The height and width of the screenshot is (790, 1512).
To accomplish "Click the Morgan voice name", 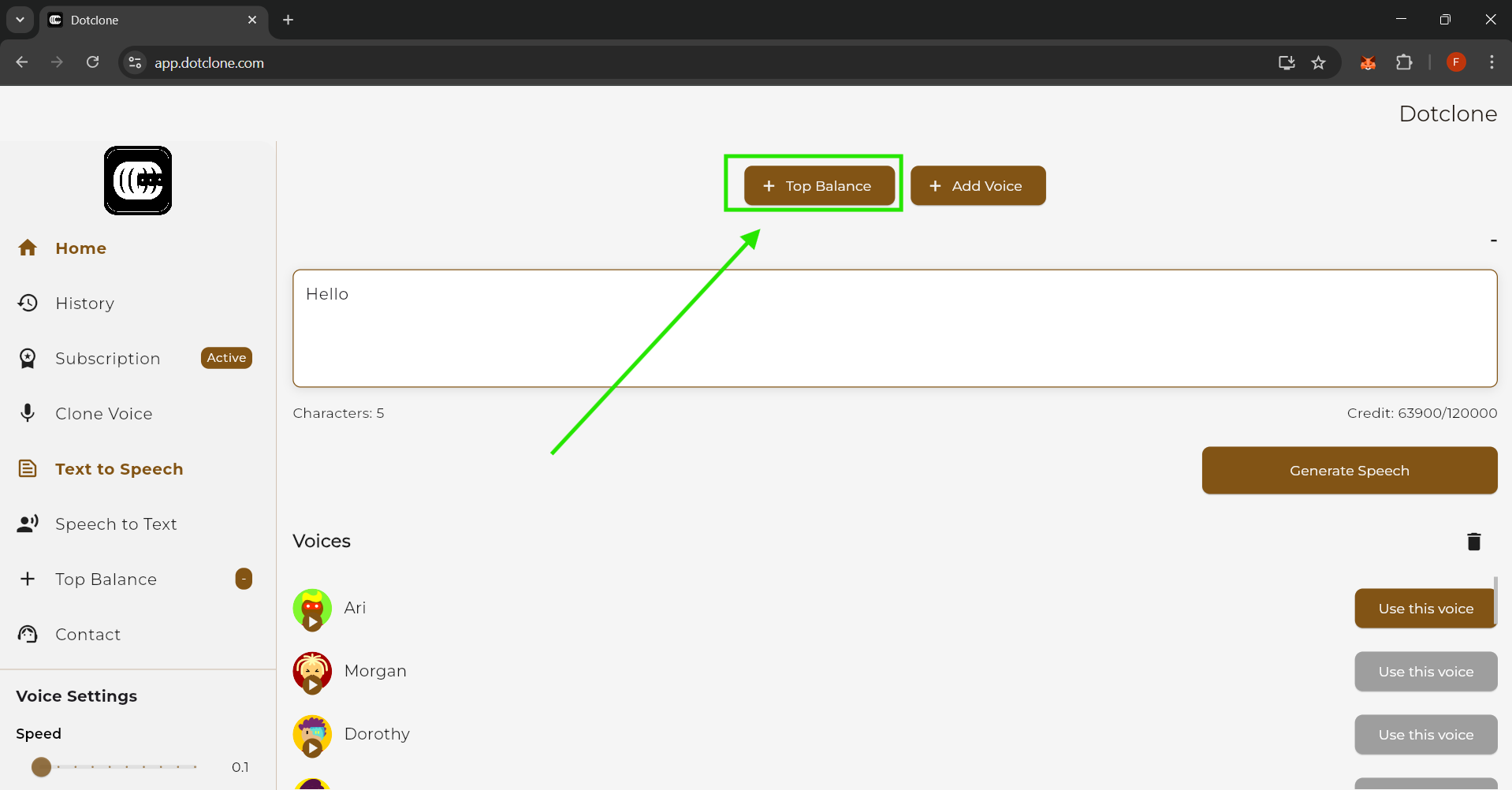I will 375,671.
